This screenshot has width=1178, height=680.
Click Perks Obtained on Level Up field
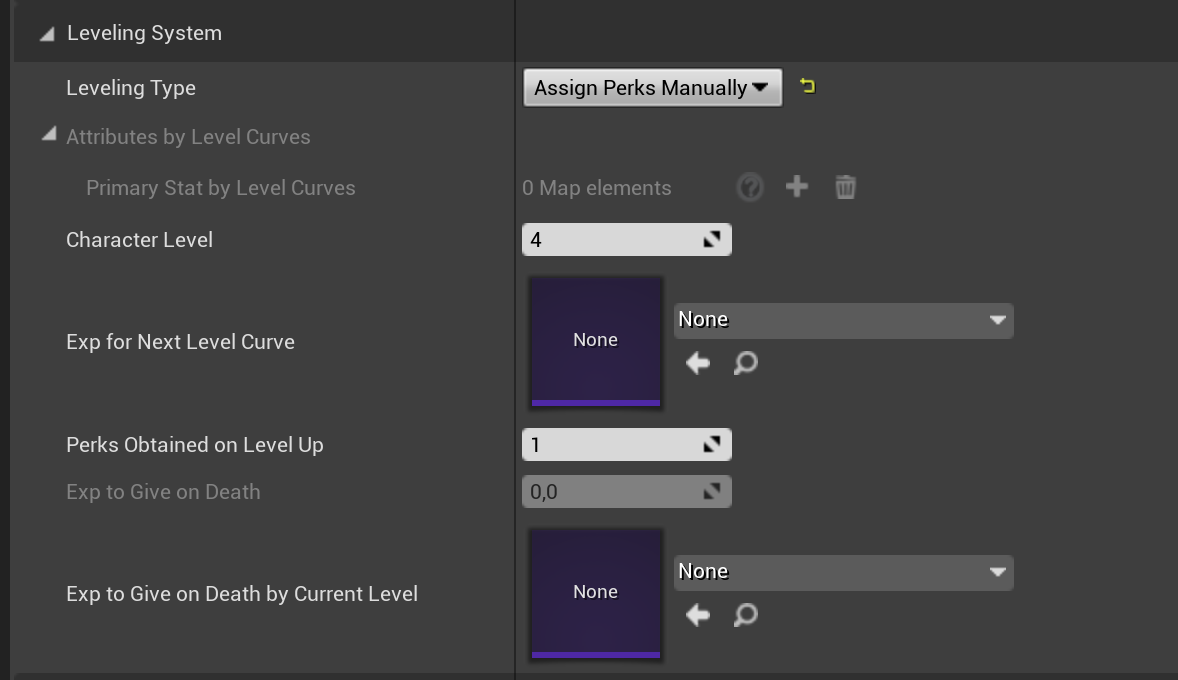[610, 445]
